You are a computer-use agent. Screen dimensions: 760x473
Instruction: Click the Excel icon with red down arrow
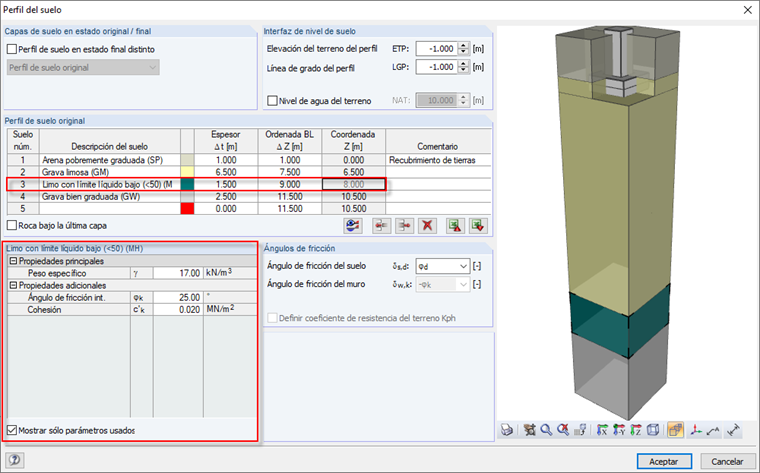(x=478, y=226)
